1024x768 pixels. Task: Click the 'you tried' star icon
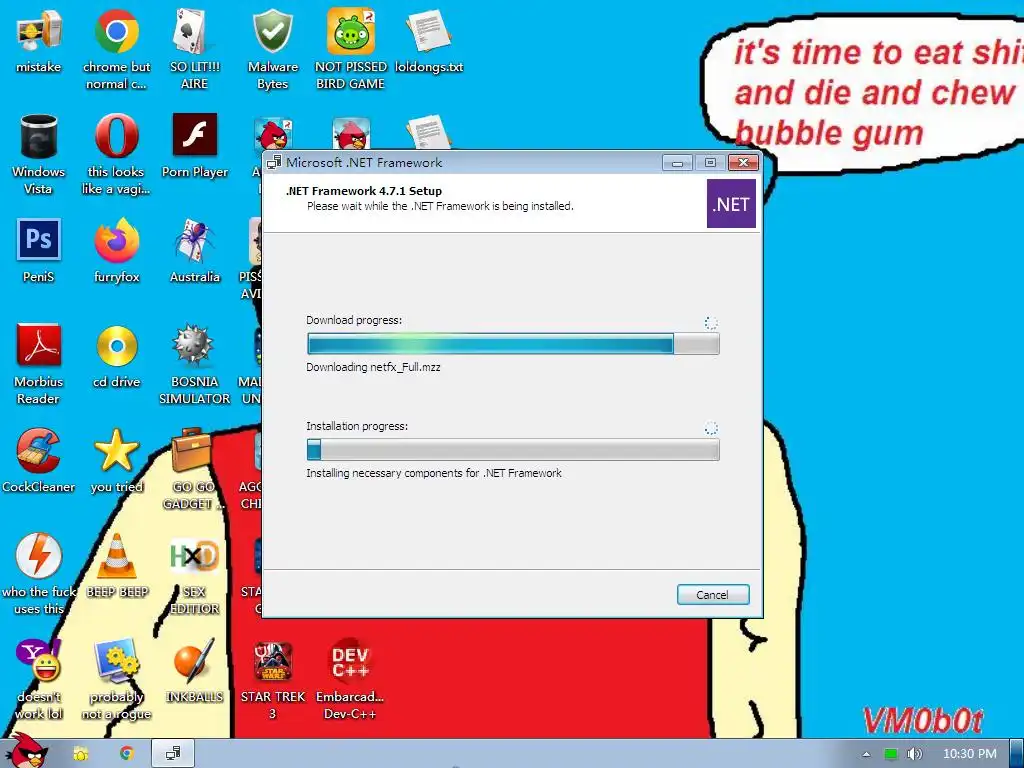coord(116,461)
